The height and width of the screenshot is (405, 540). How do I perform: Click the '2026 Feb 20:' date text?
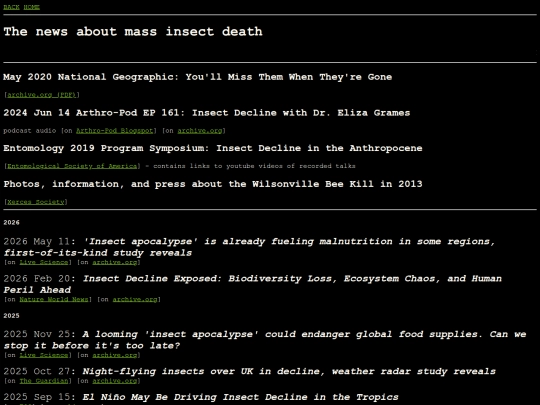tap(40, 279)
